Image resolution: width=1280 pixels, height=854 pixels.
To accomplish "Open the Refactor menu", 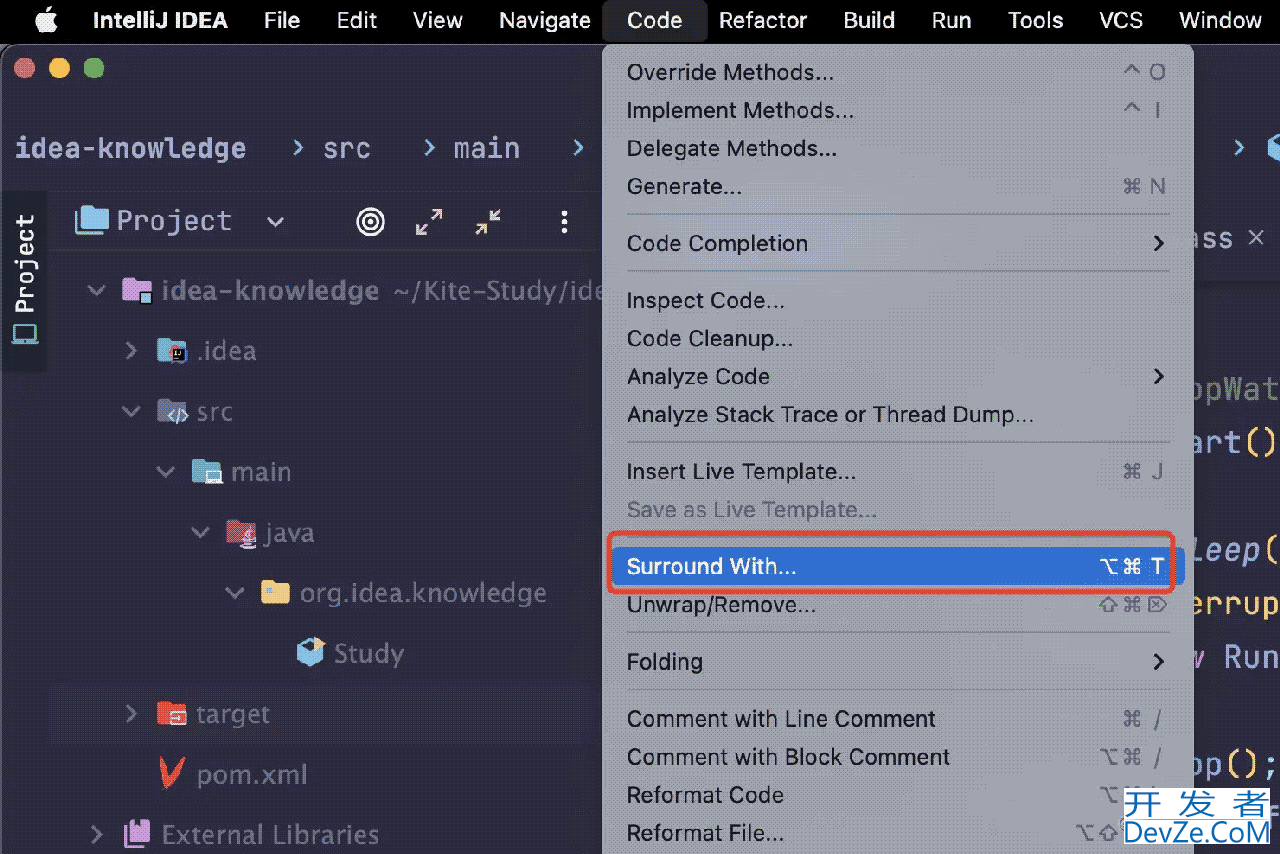I will [763, 20].
